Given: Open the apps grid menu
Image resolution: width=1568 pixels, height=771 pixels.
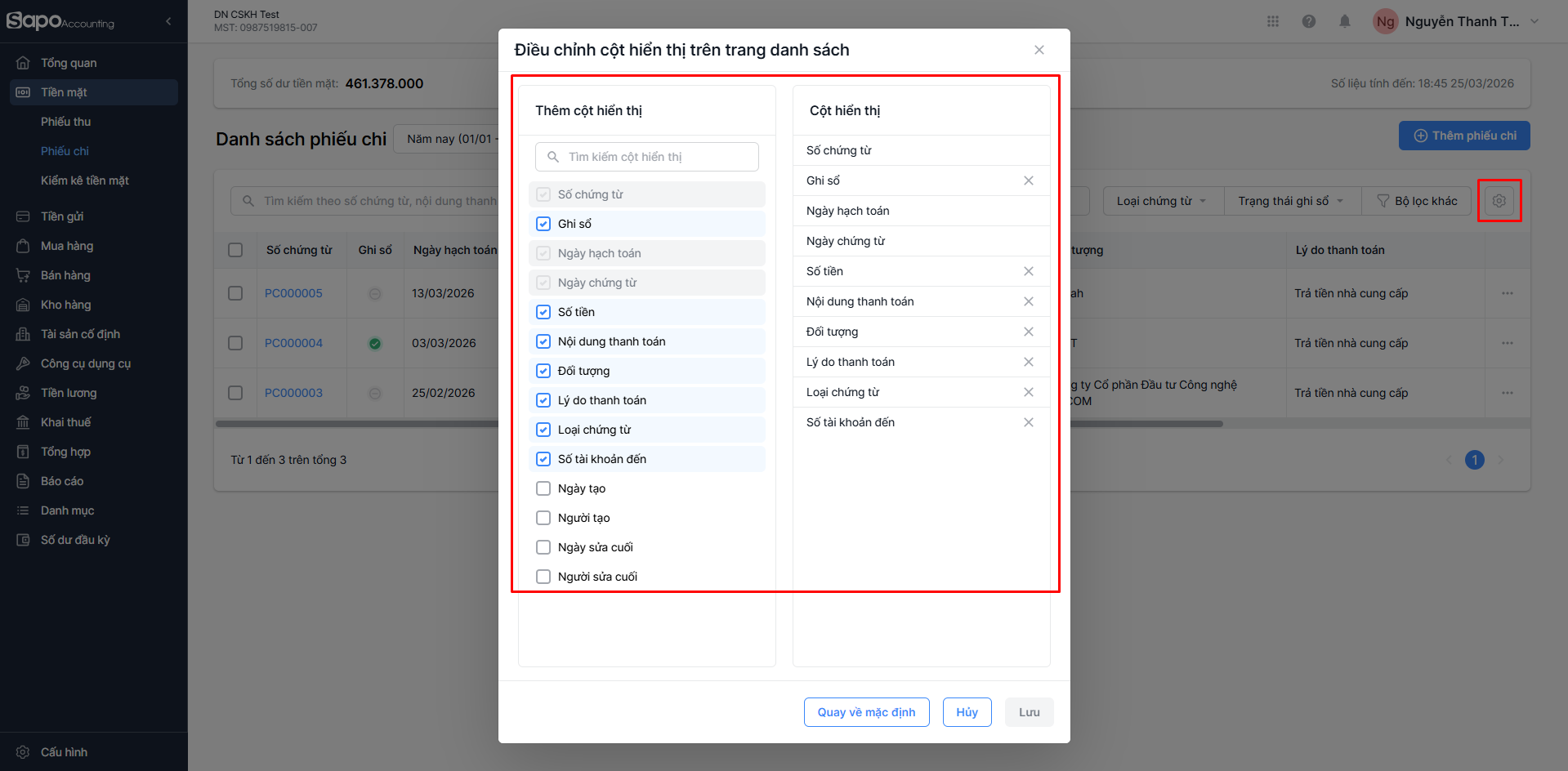Looking at the screenshot, I should pos(1272,22).
